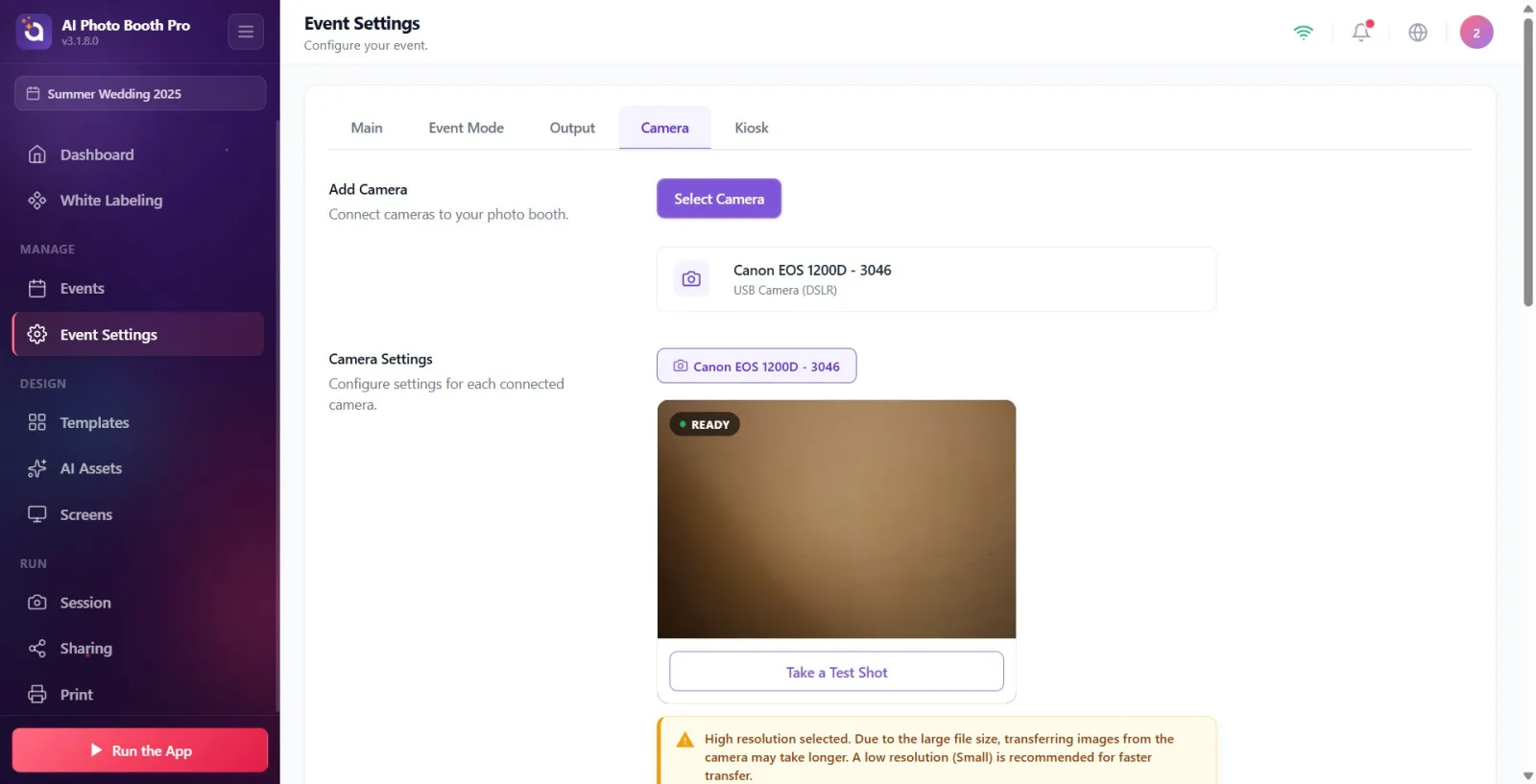Viewport: 1536px width, 784px height.
Task: Open the language globe icon
Action: coord(1418,33)
